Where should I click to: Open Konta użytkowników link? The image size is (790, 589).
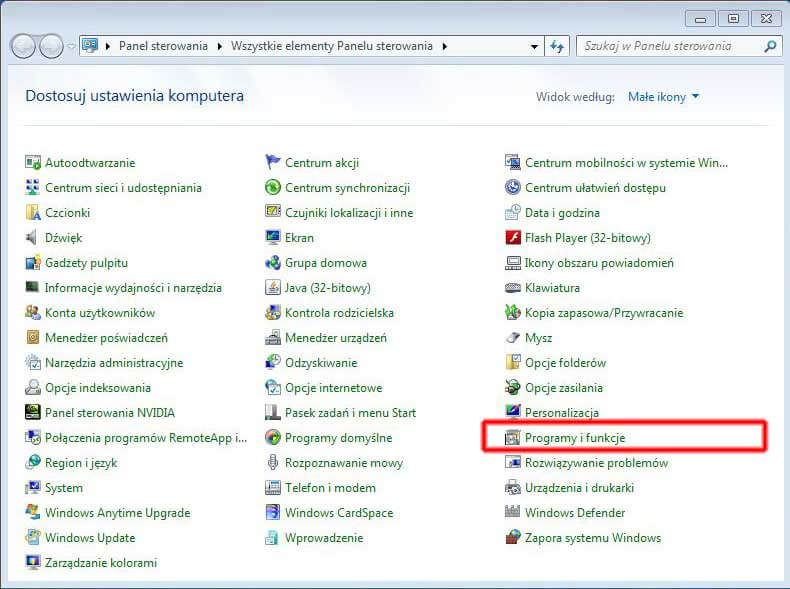(100, 313)
